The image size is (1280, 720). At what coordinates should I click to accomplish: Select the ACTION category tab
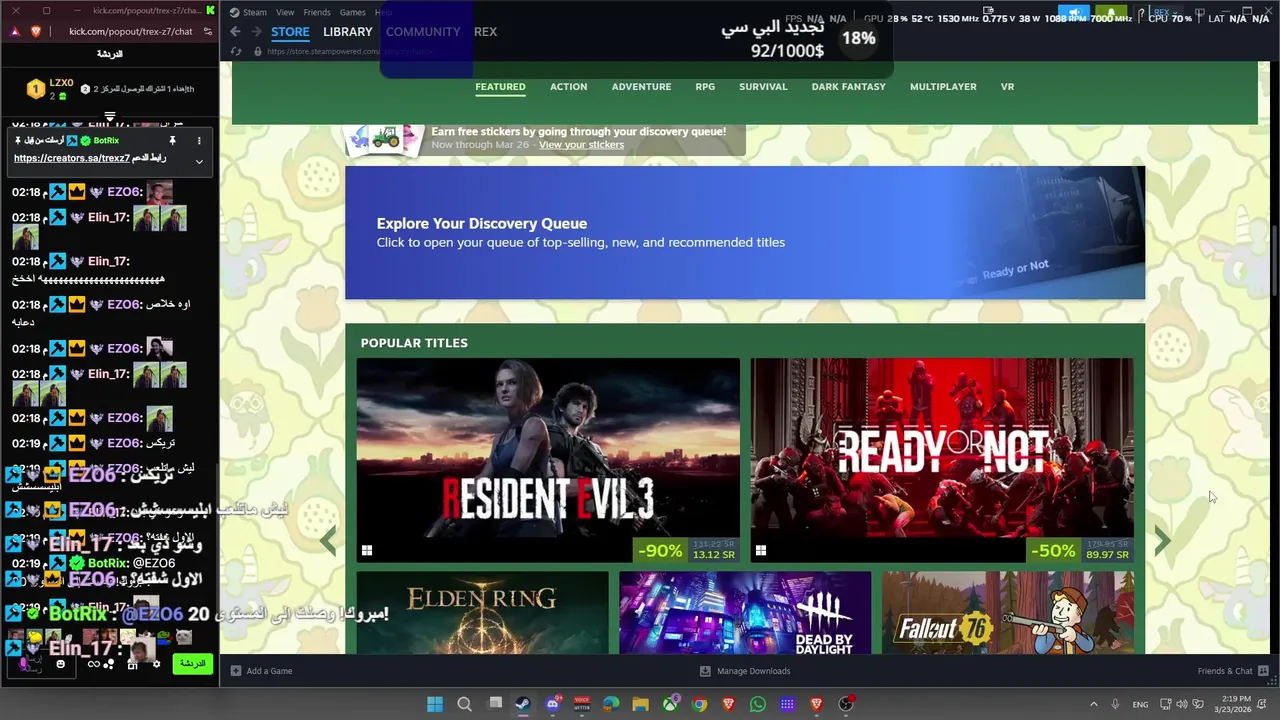(568, 87)
